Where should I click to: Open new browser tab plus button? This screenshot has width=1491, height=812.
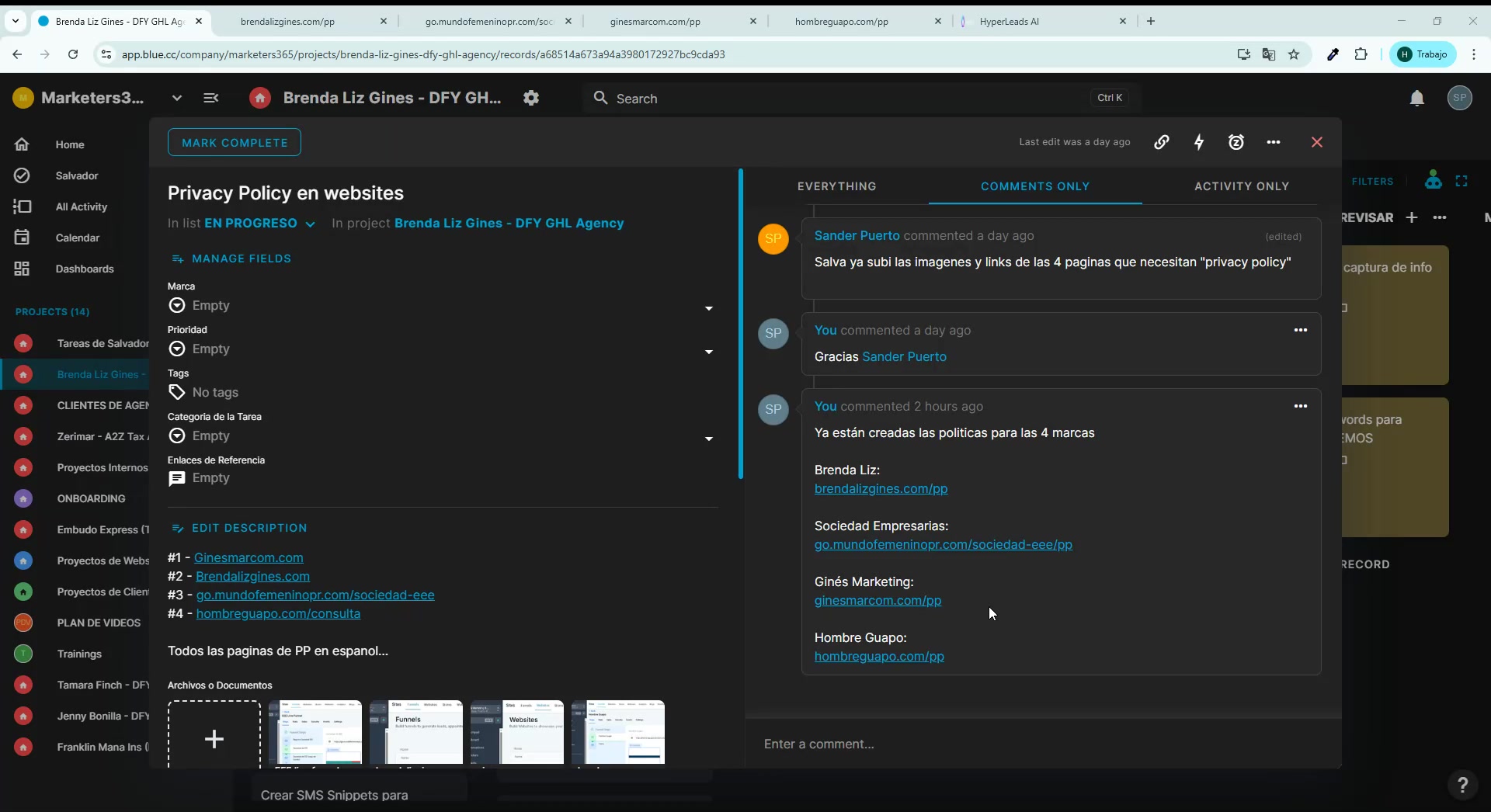coord(1151,21)
